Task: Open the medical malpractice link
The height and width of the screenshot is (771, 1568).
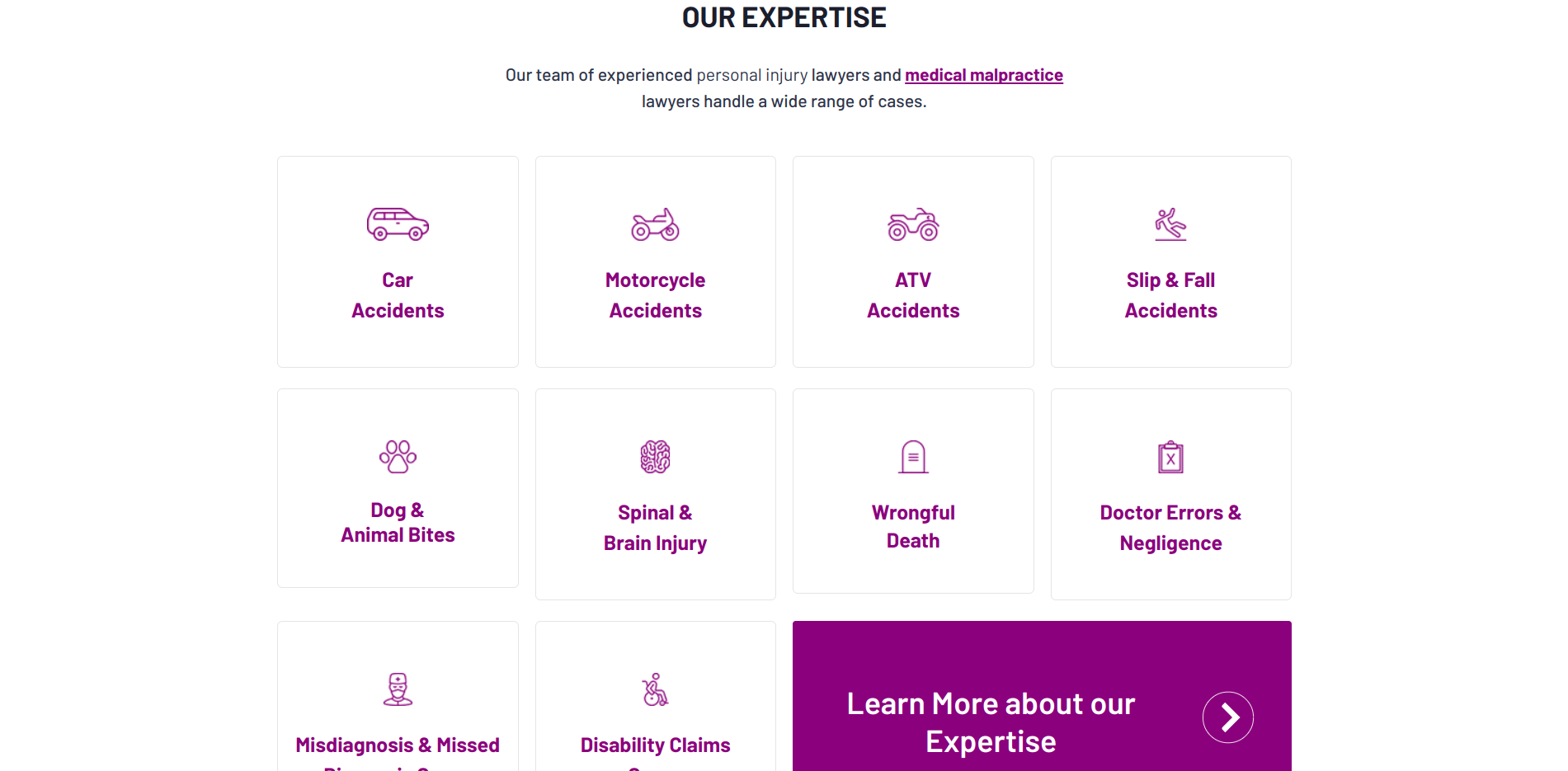Action: pyautogui.click(x=983, y=75)
